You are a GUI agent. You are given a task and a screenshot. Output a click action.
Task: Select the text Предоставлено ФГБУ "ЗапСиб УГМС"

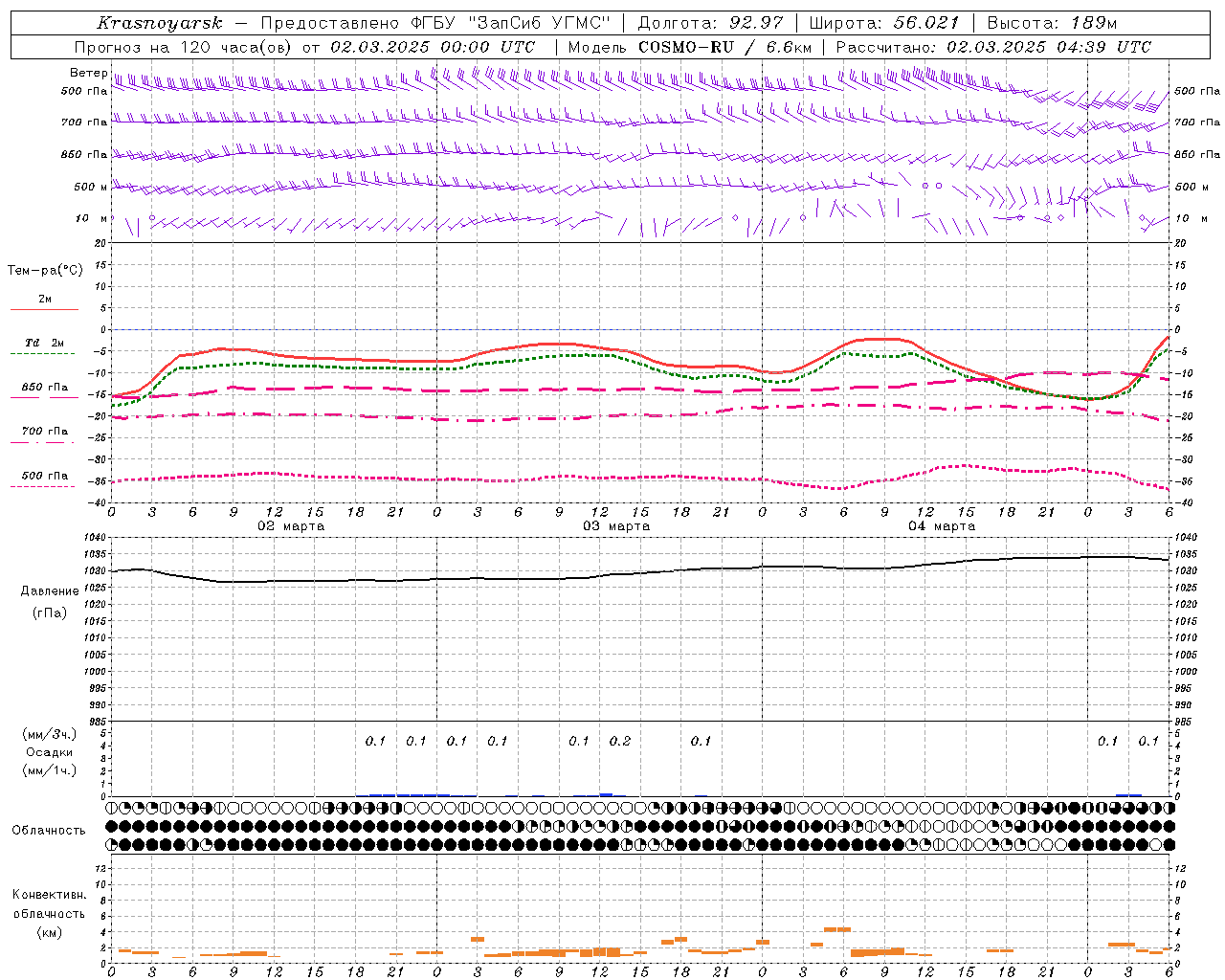(x=435, y=23)
